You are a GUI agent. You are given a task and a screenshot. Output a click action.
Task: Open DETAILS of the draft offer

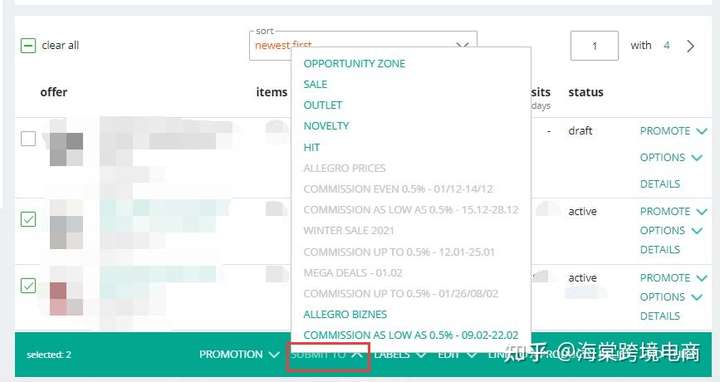tap(660, 184)
